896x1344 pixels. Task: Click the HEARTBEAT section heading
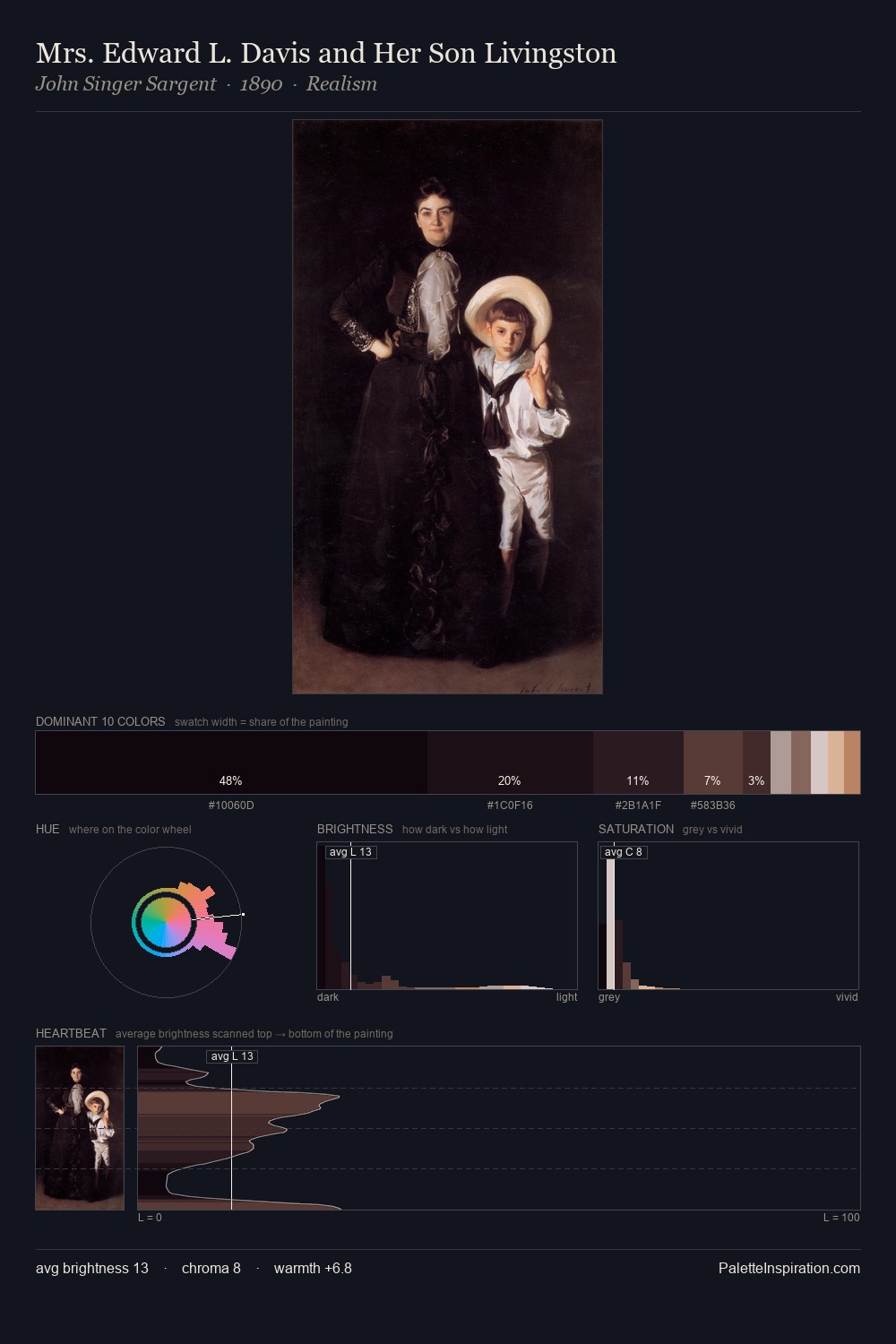pyautogui.click(x=71, y=1033)
